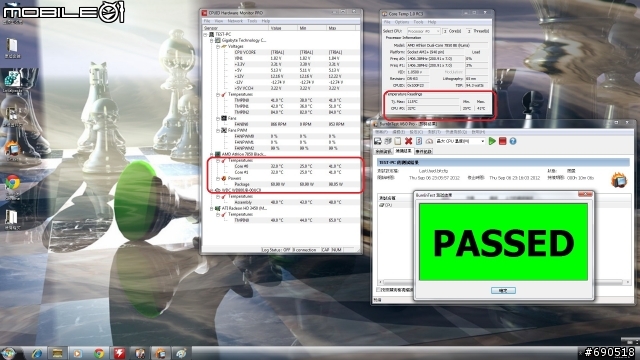Click the blue document icon in BurnInTest toolbar
640x360 pixels.
coord(419,141)
